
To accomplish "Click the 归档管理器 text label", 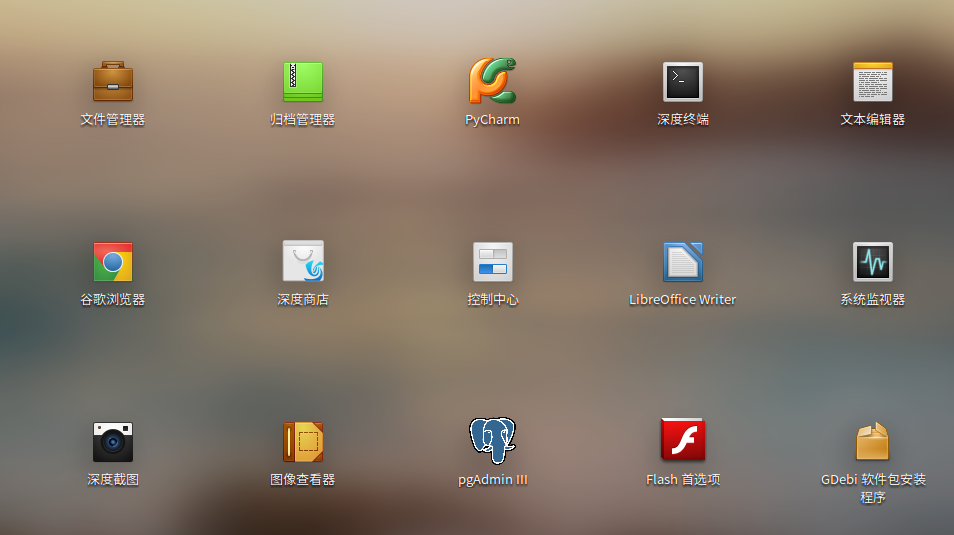I will pyautogui.click(x=302, y=119).
